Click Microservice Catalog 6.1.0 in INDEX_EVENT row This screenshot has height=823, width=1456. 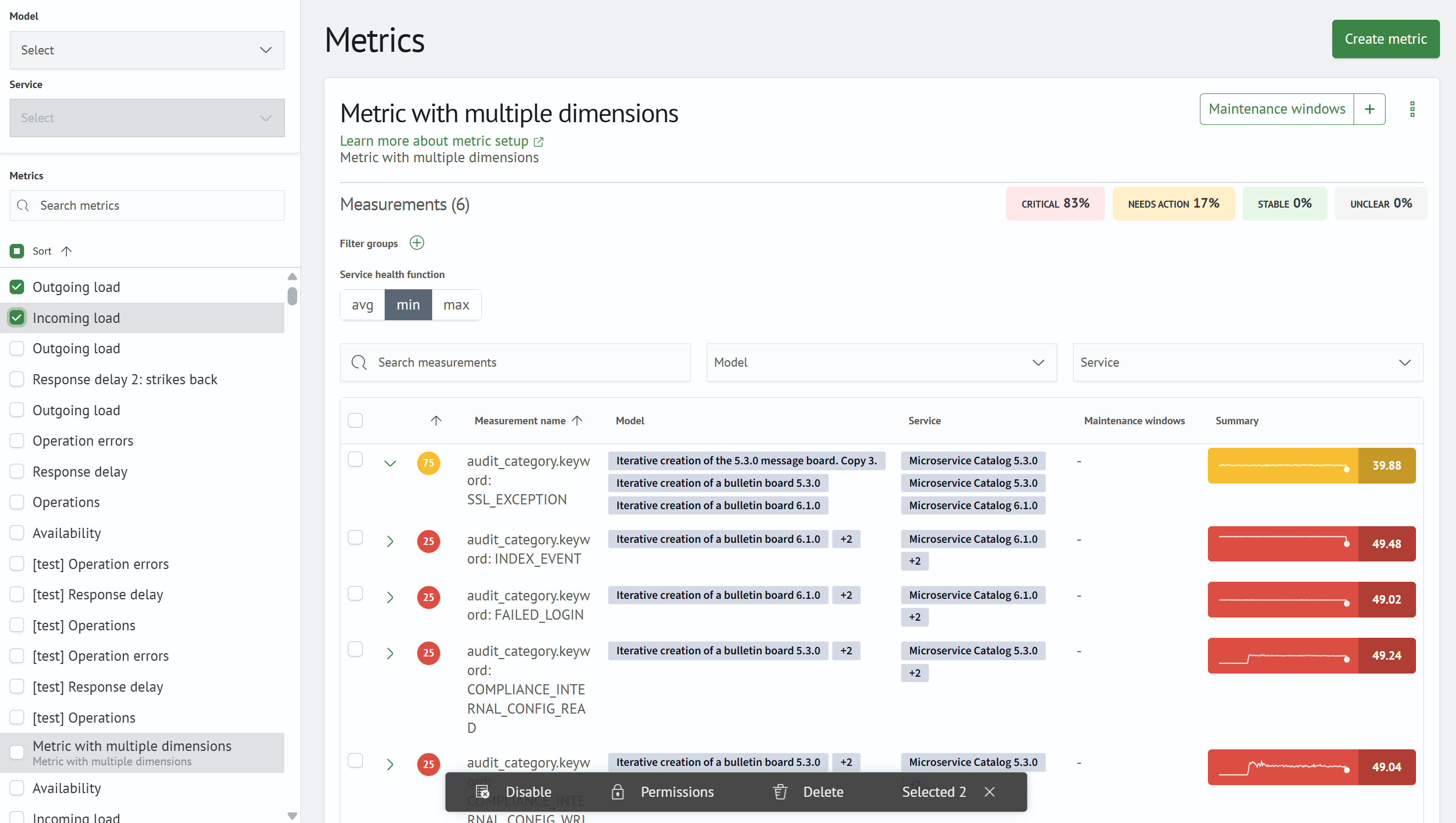973,539
